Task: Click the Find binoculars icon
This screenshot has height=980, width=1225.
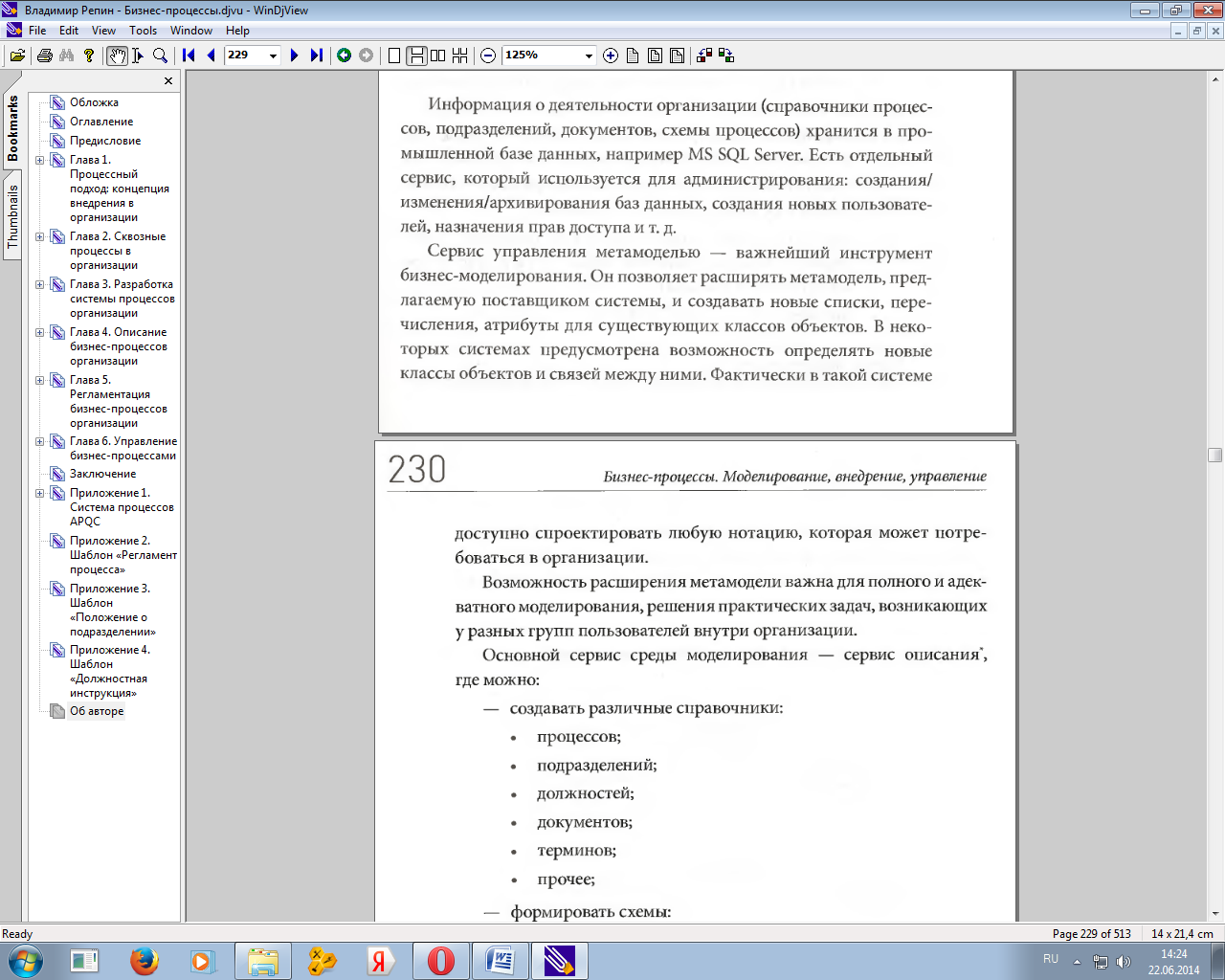Action: (66, 56)
